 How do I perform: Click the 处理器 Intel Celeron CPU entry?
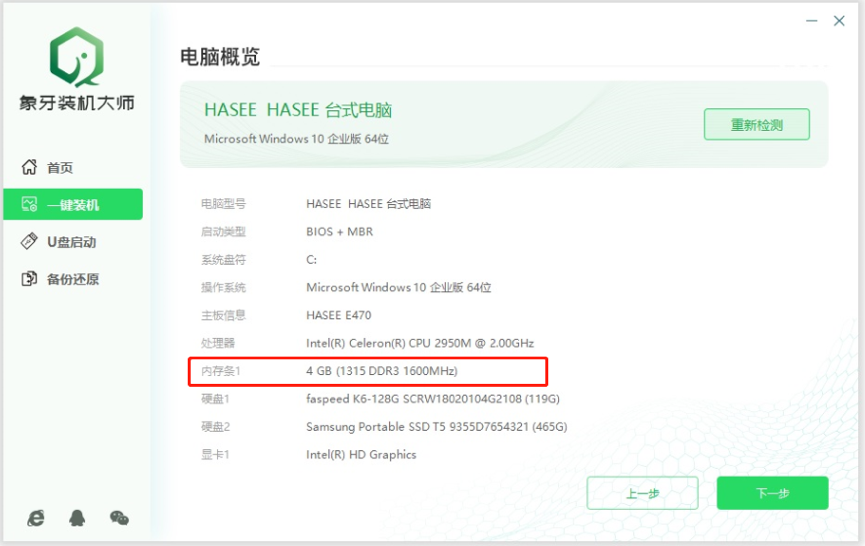pos(419,343)
